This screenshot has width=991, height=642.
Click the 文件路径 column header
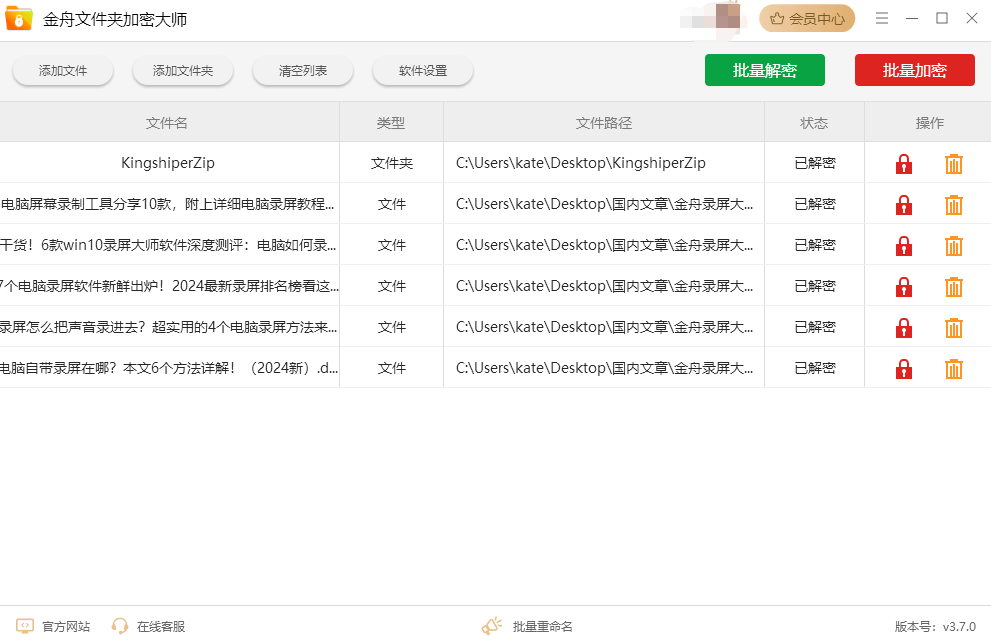coord(604,123)
